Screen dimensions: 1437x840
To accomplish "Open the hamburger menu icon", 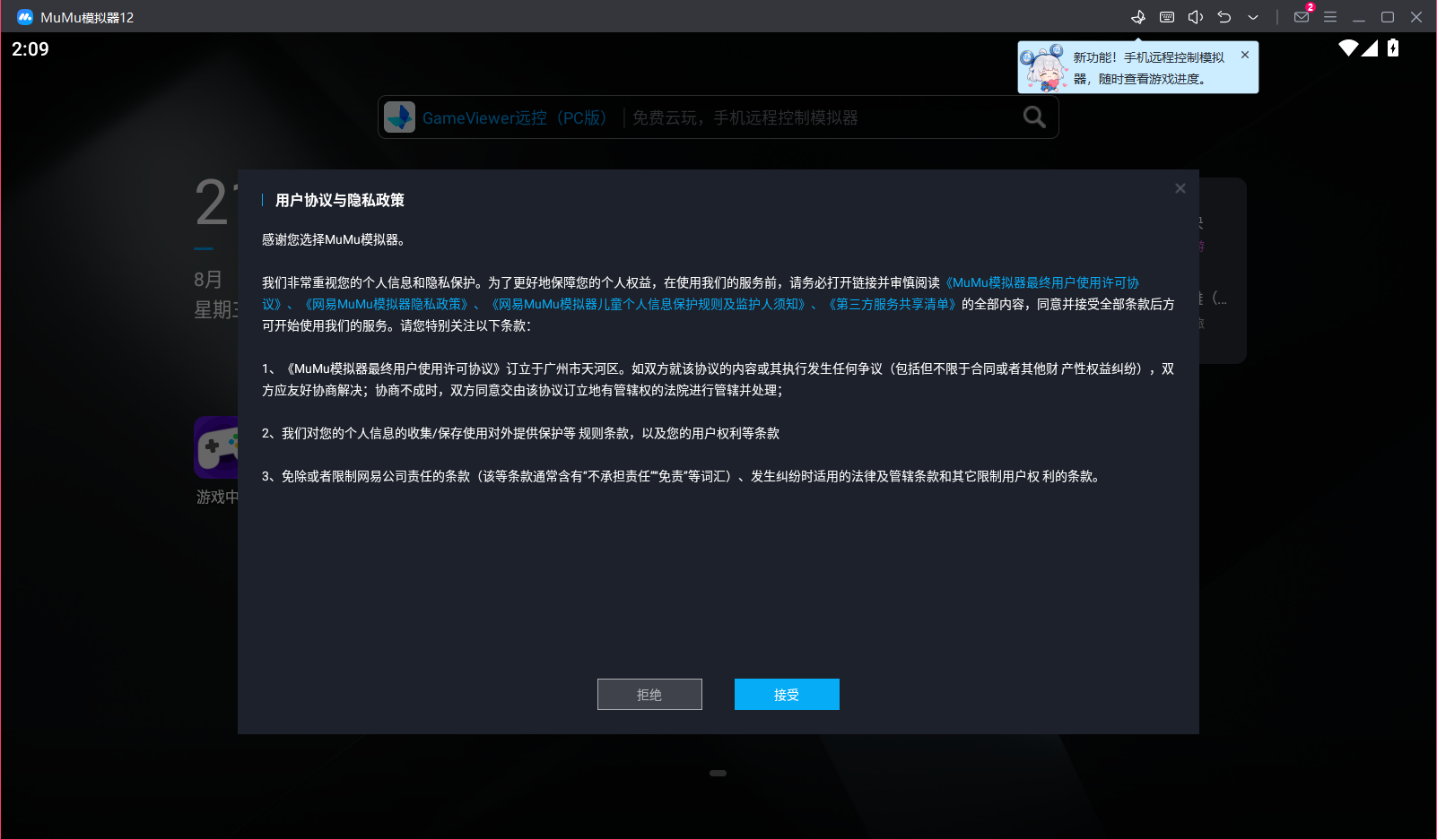I will [x=1330, y=16].
